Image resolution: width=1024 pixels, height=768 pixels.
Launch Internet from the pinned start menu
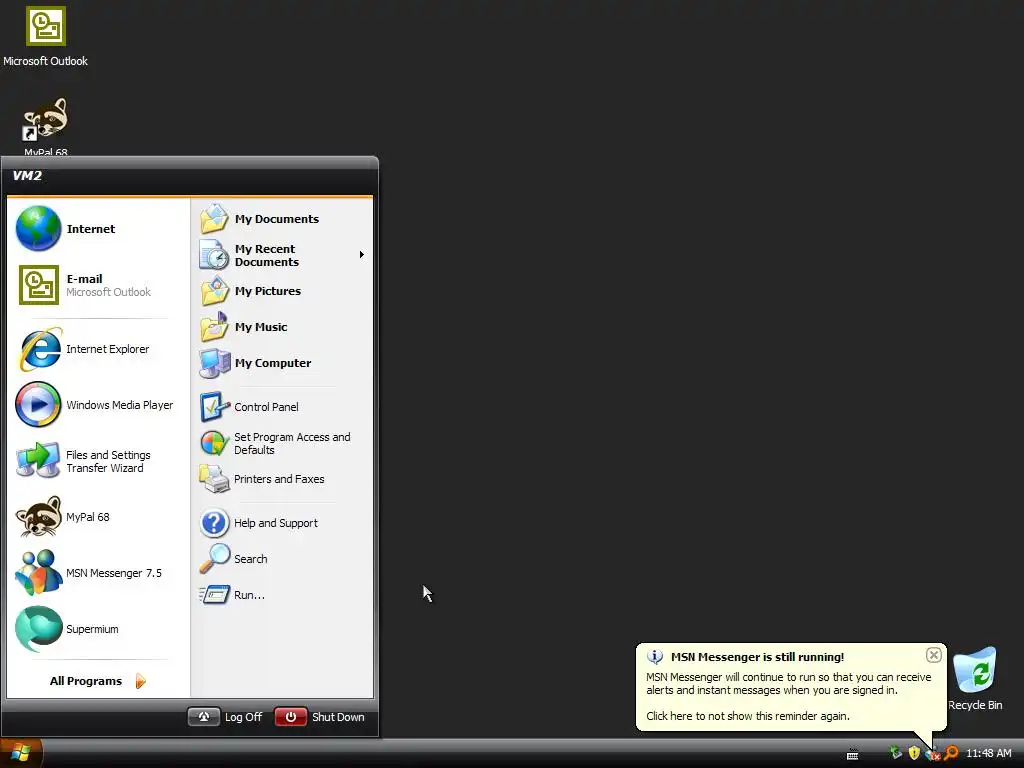pyautogui.click(x=98, y=229)
